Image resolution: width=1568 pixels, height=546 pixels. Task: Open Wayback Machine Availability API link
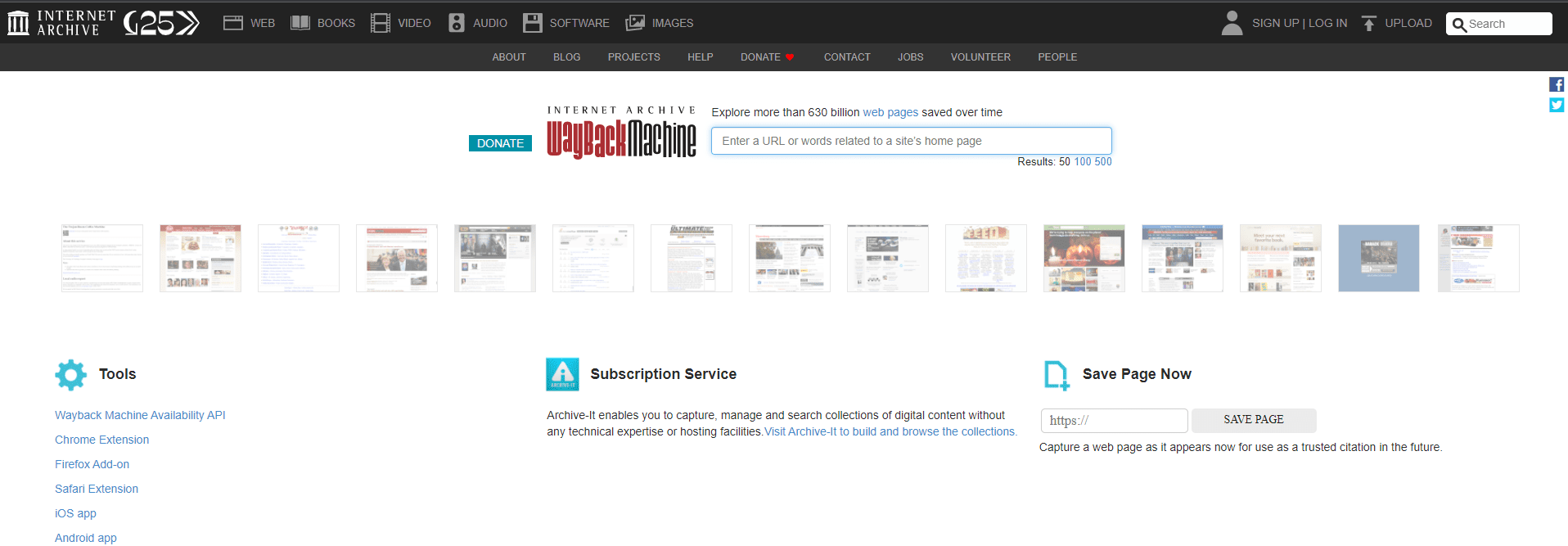(140, 415)
